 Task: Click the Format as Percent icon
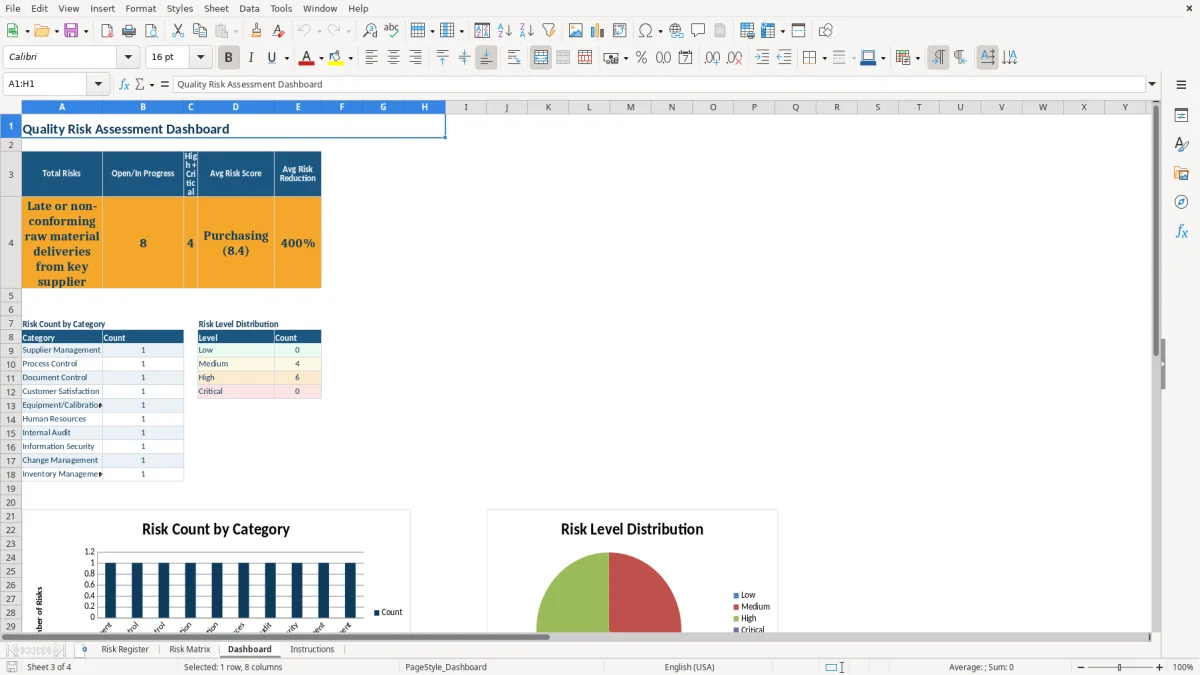[x=641, y=58]
